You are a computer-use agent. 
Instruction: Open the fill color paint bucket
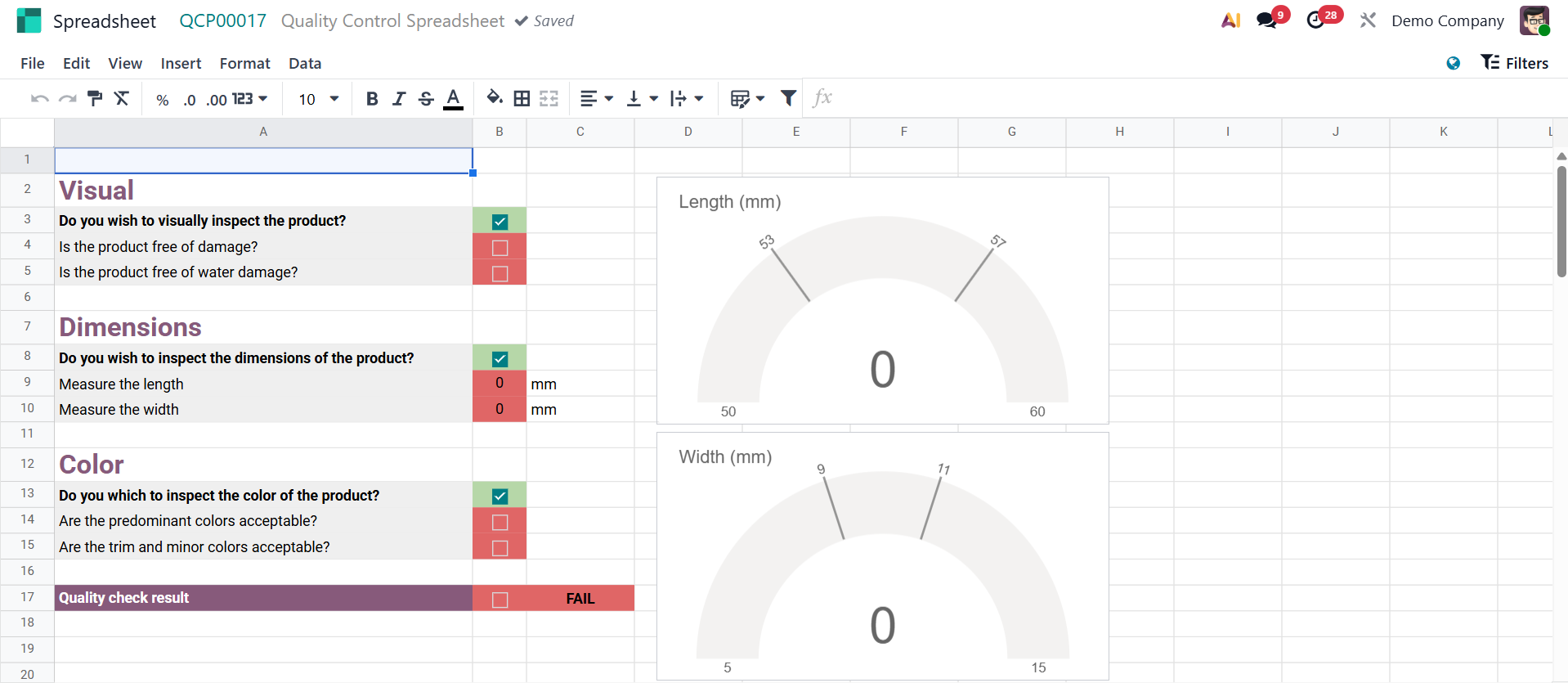click(495, 99)
